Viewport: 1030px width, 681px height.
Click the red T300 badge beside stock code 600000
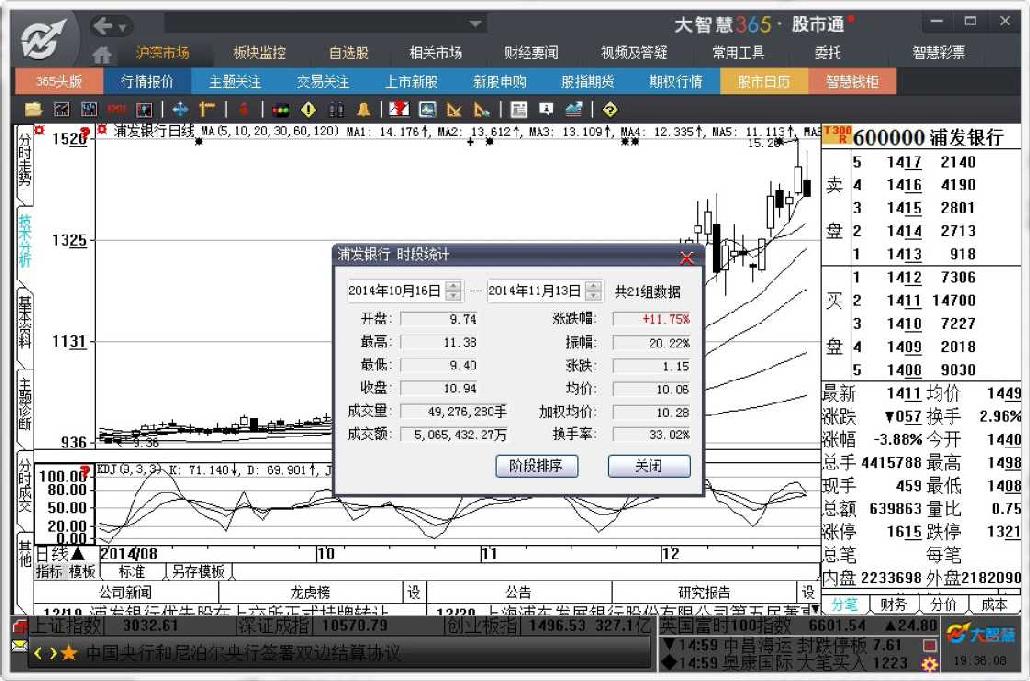coord(837,135)
